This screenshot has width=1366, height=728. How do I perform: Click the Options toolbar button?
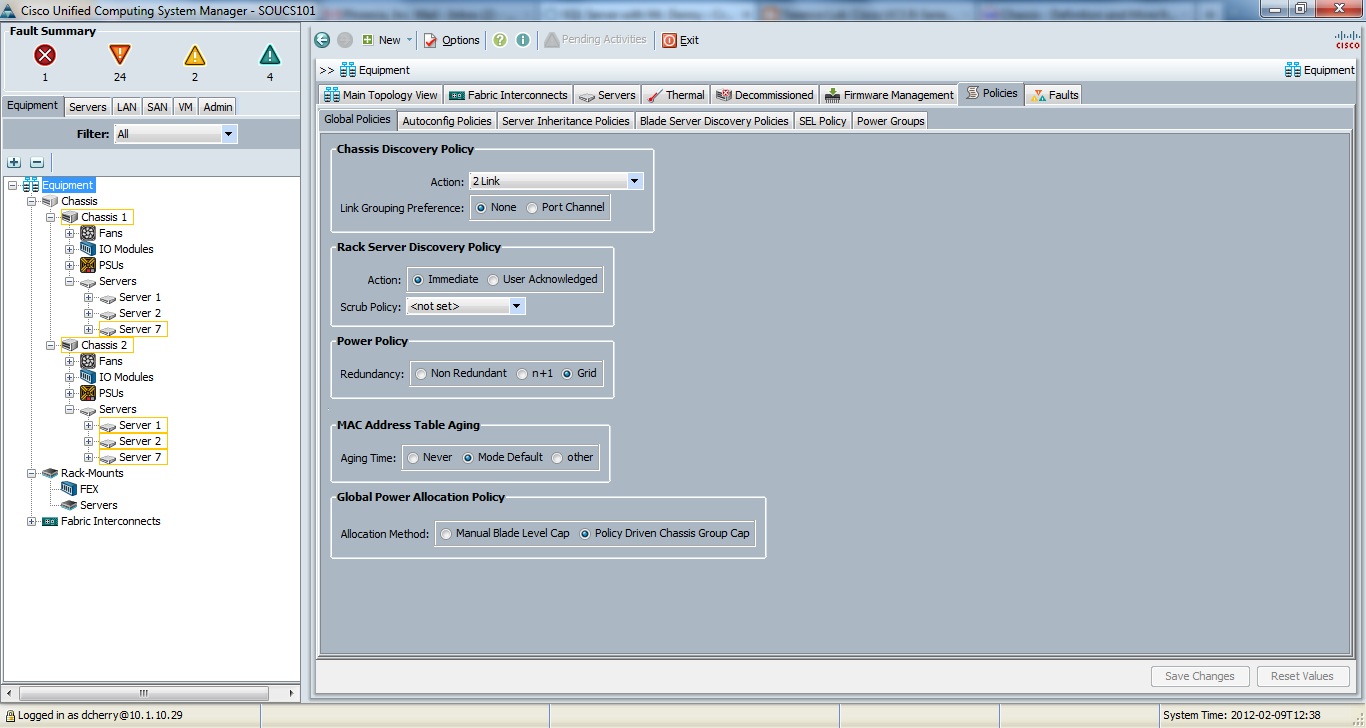[x=452, y=40]
